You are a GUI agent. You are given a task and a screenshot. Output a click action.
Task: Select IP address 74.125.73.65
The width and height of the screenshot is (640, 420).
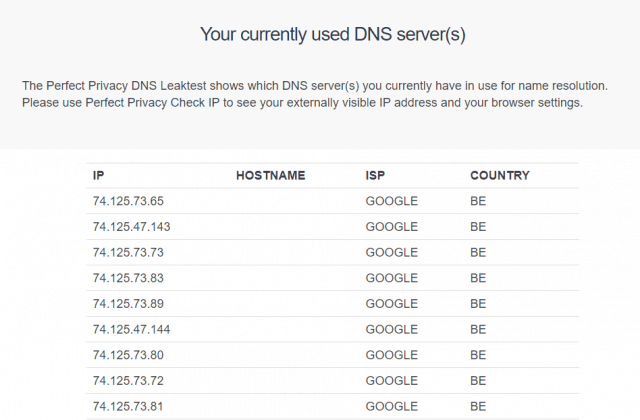pyautogui.click(x=128, y=201)
